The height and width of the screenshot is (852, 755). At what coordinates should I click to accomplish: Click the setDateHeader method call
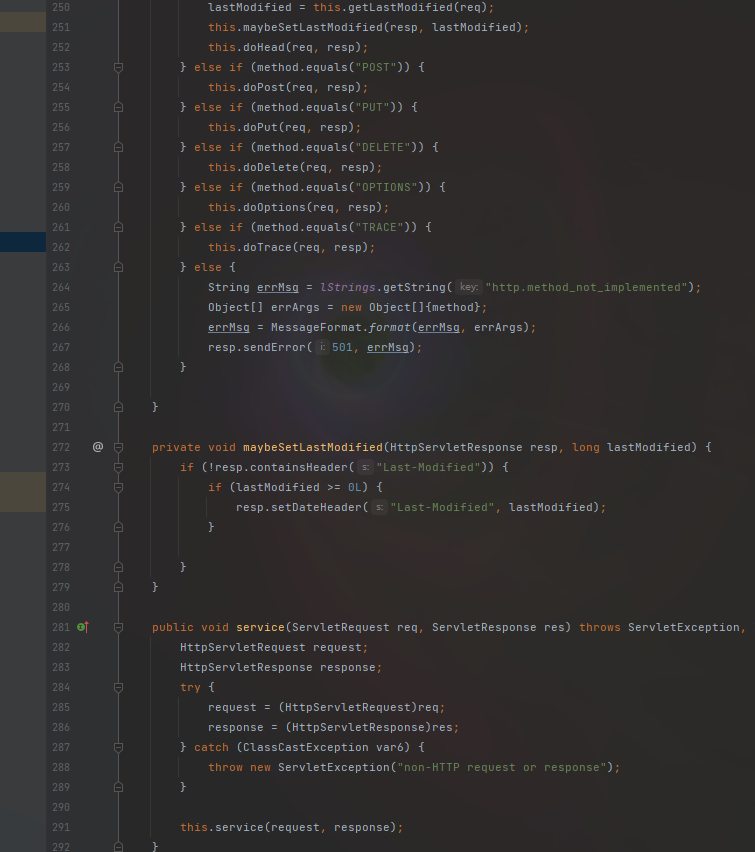(316, 507)
